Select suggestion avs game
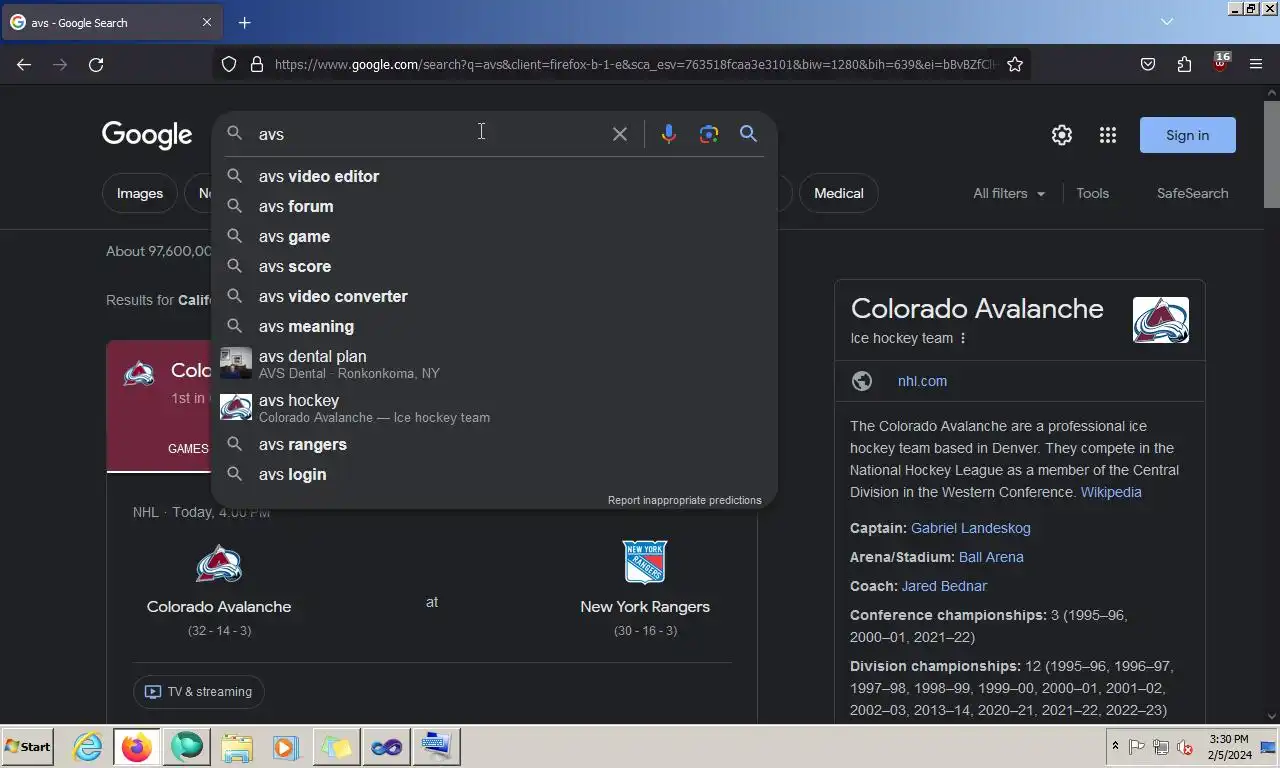Screen dimensions: 1280x768 click(494, 236)
